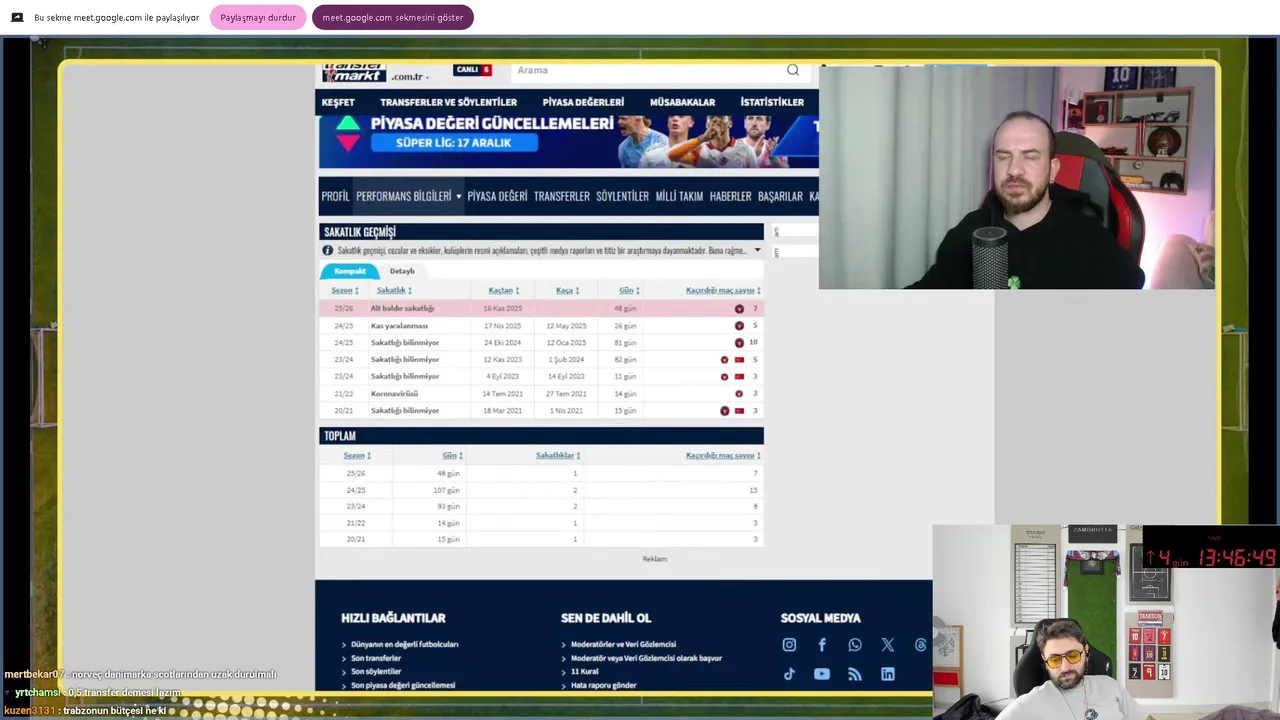Sort injury table by Kaçtan
The image size is (1280, 720).
(504, 290)
